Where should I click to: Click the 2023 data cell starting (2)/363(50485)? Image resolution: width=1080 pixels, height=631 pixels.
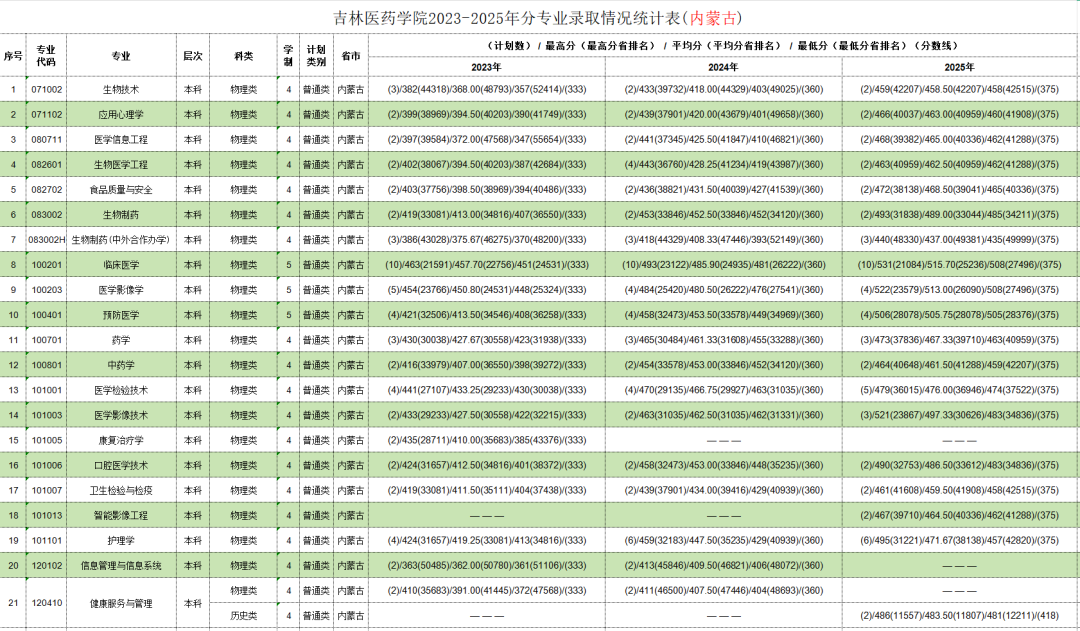pyautogui.click(x=487, y=566)
